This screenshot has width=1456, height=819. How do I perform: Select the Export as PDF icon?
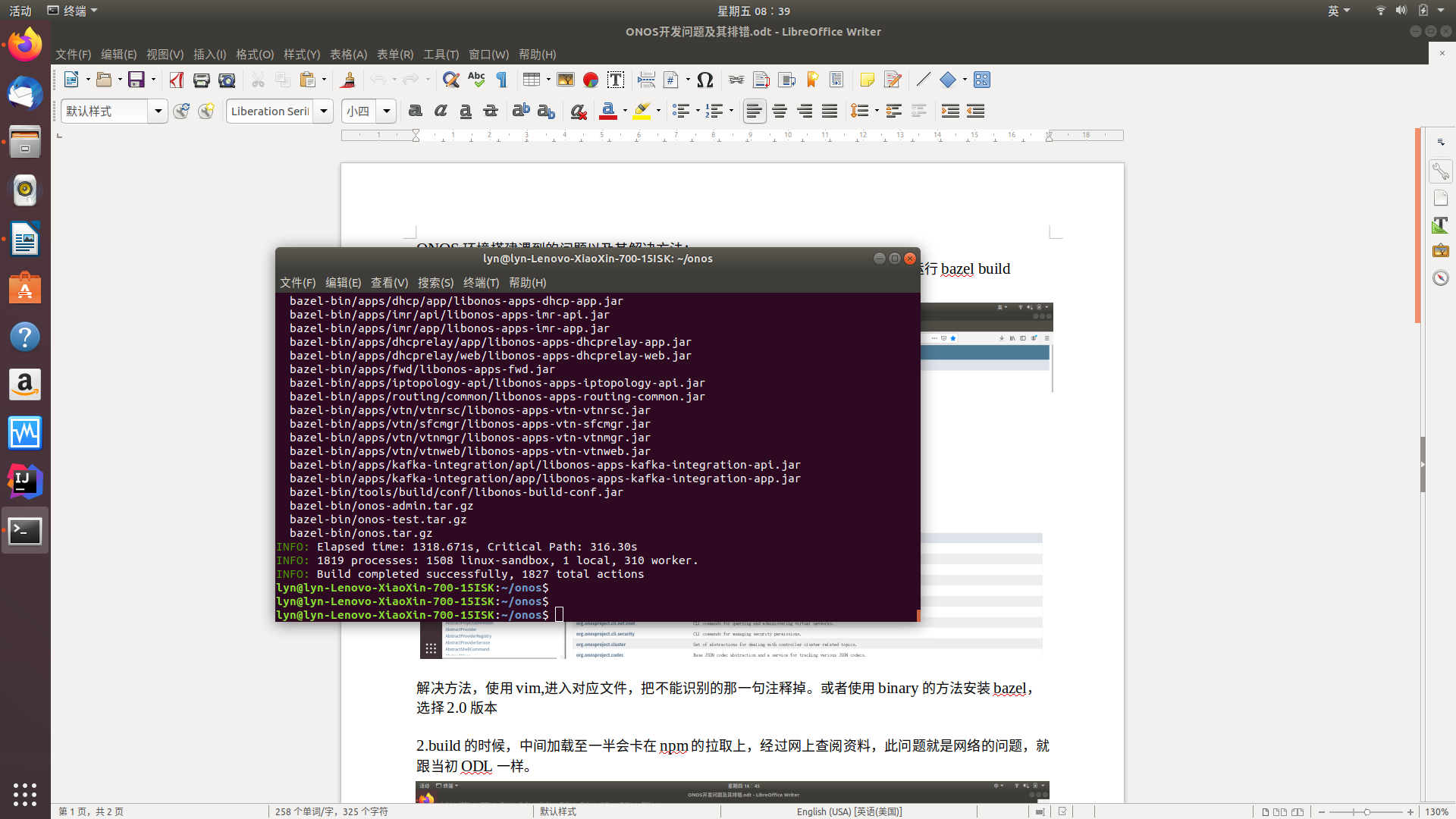(177, 80)
